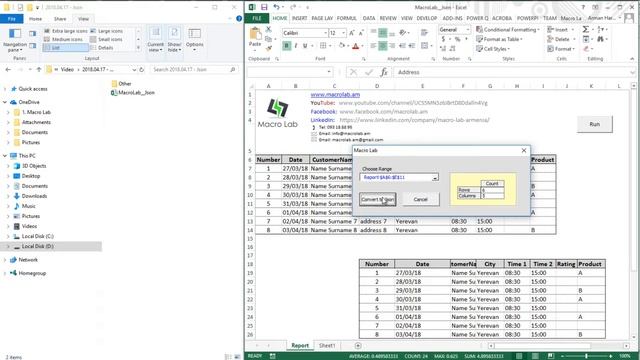Click the Run button on the worksheet
This screenshot has width=640, height=360.
[595, 124]
